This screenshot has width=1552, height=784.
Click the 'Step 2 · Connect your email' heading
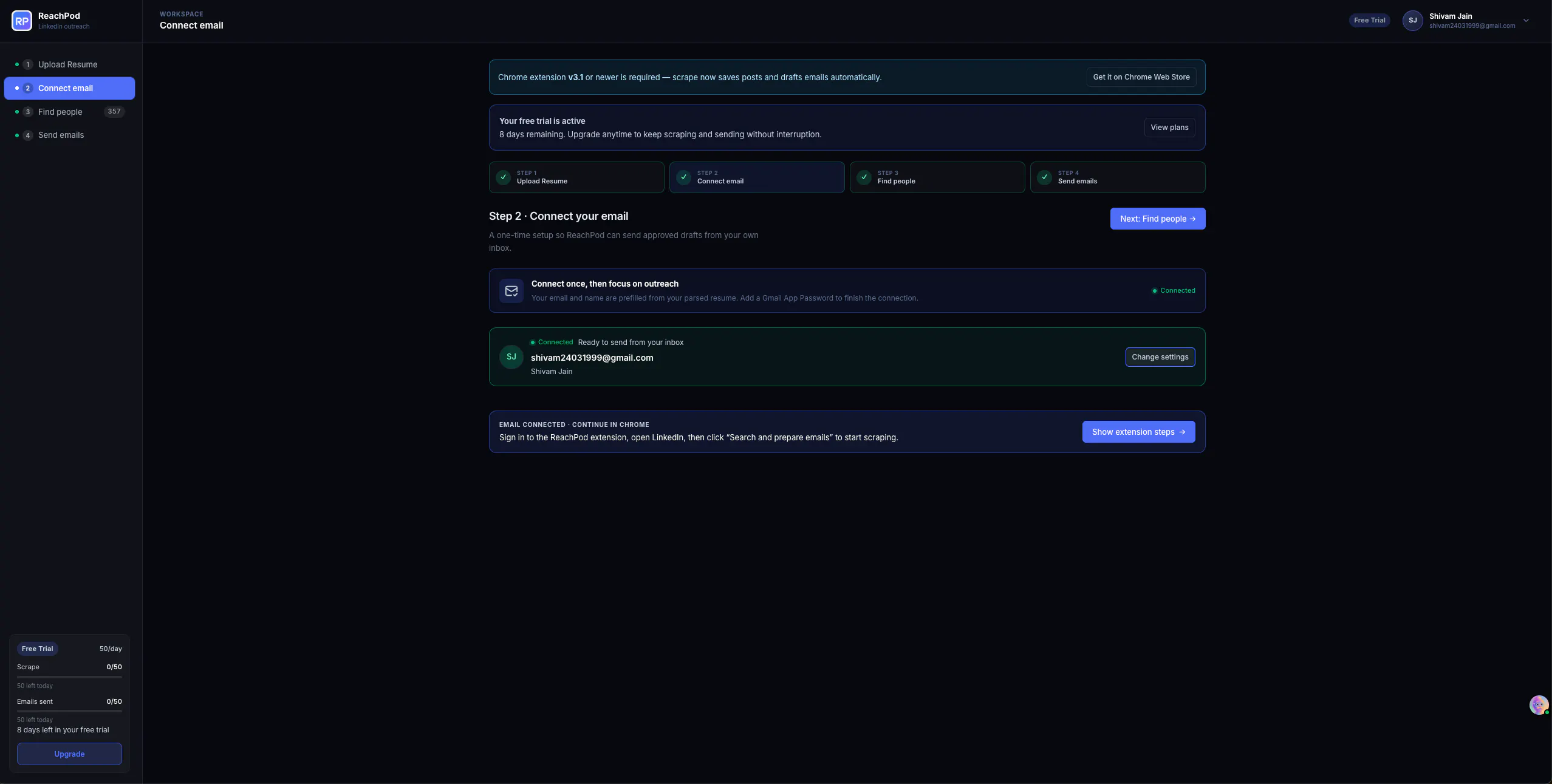(x=559, y=216)
